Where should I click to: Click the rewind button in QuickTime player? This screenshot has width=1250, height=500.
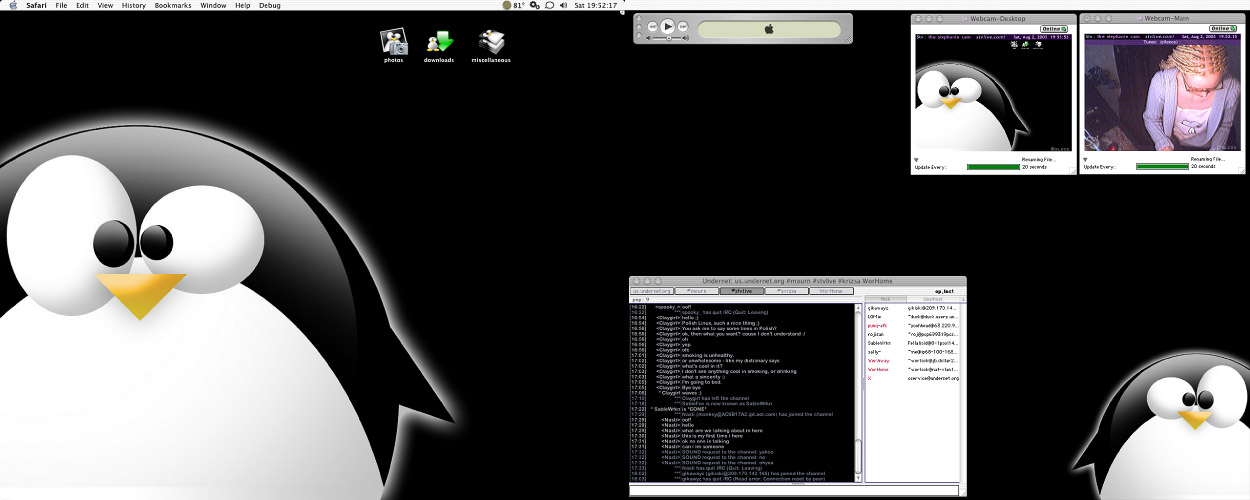pos(652,26)
